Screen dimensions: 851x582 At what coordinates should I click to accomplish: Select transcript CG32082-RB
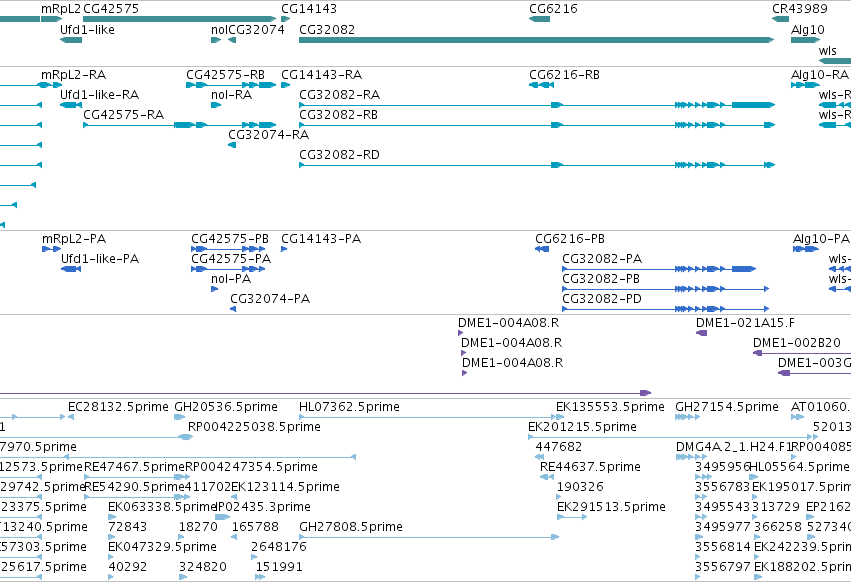click(536, 125)
